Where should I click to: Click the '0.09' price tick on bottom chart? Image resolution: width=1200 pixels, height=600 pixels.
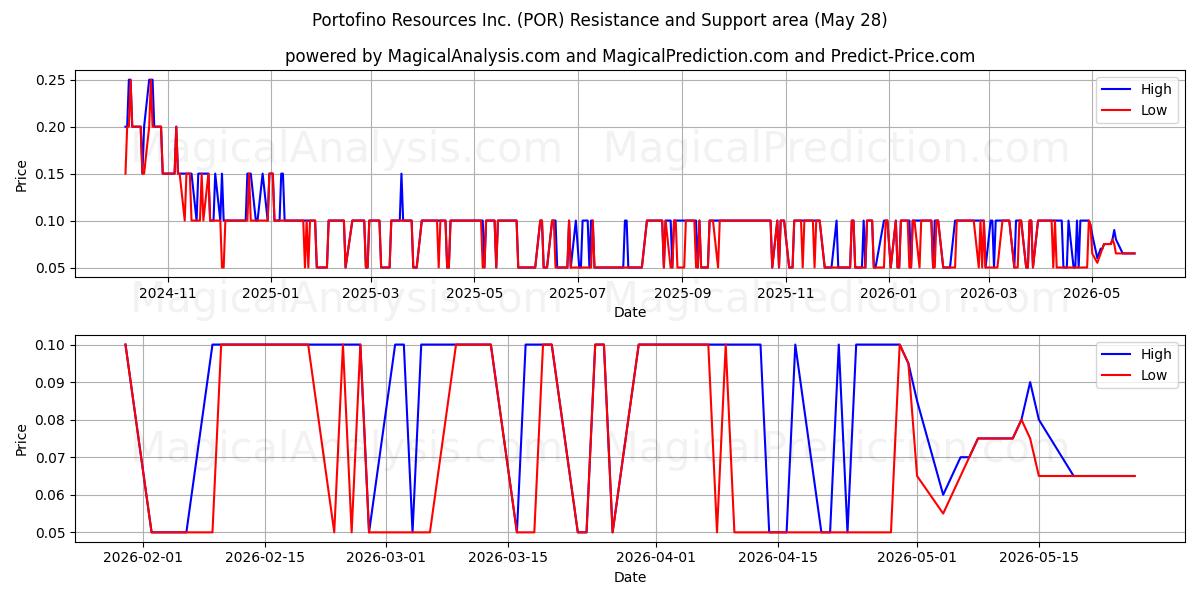(51, 383)
